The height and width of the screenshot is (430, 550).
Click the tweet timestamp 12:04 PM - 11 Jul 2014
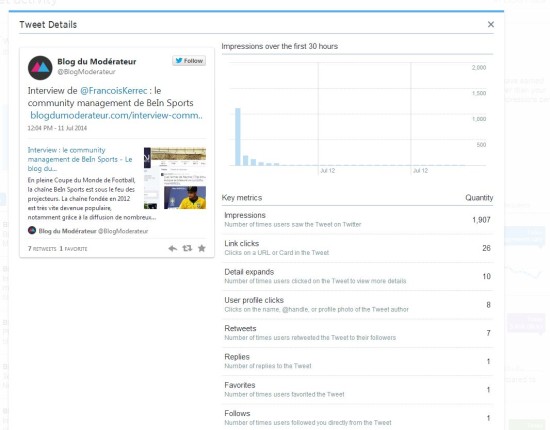pyautogui.click(x=57, y=128)
